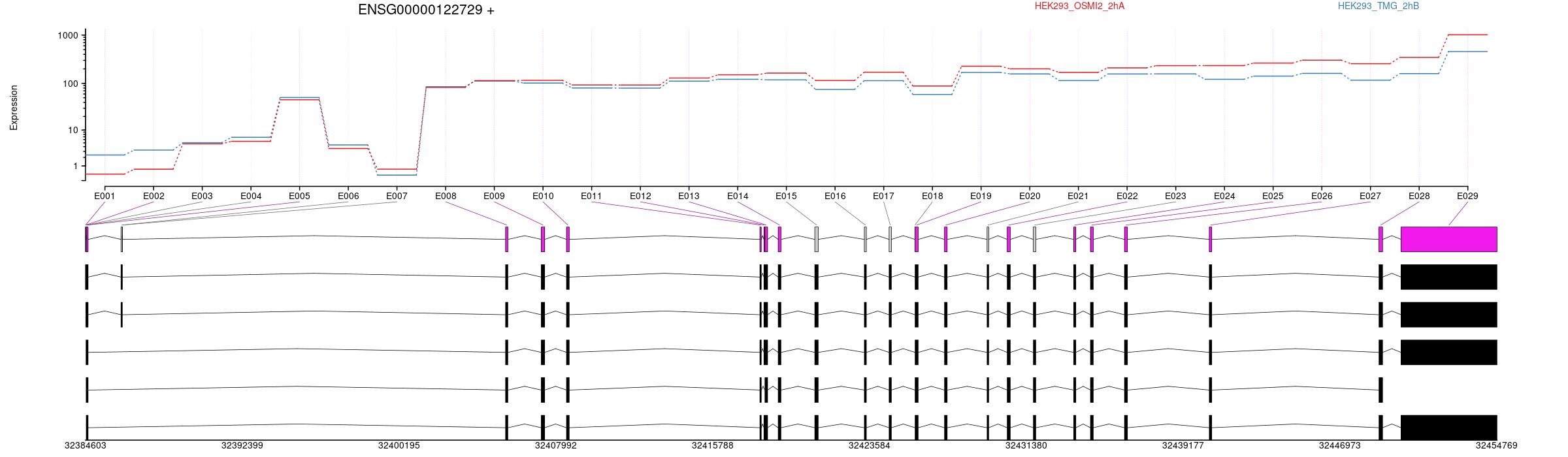This screenshot has width=1568, height=457.
Task: Click exon label E016
Action: click(x=835, y=196)
